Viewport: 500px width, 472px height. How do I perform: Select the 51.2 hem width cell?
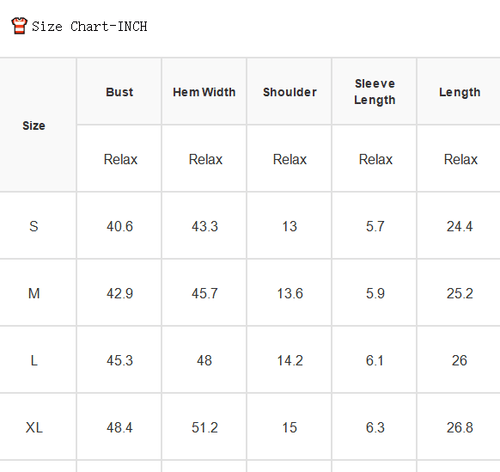(204, 427)
